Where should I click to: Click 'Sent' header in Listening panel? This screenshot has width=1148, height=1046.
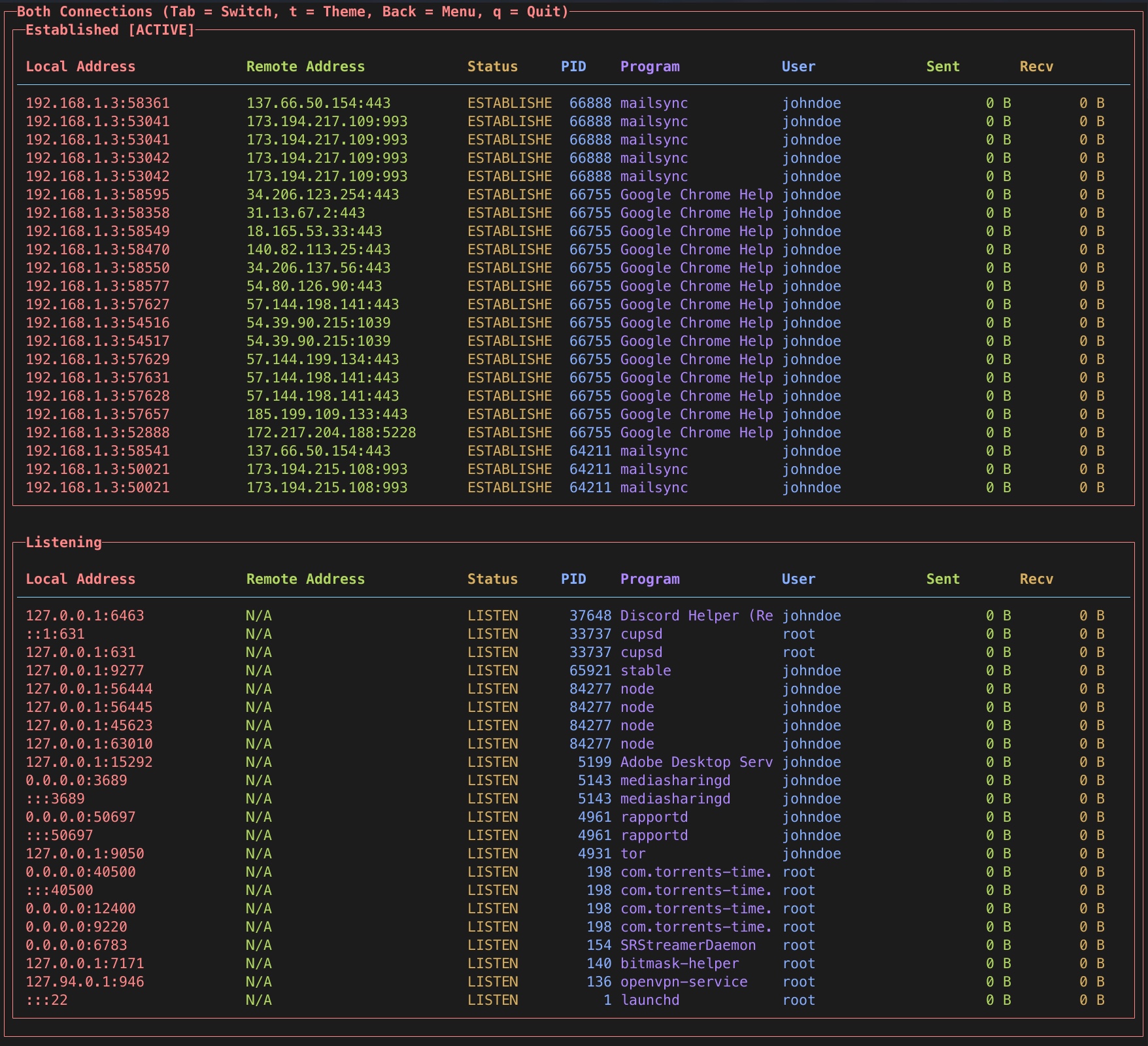click(x=943, y=579)
